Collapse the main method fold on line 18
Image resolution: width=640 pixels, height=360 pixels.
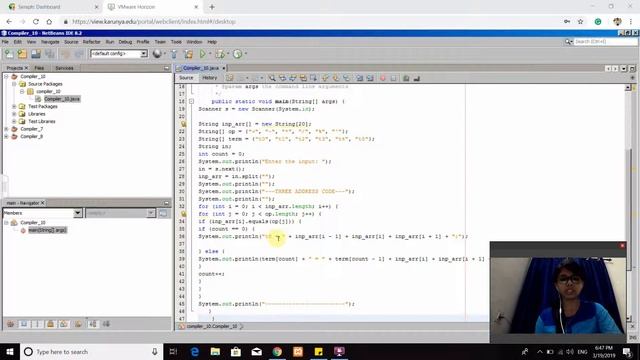click(191, 101)
